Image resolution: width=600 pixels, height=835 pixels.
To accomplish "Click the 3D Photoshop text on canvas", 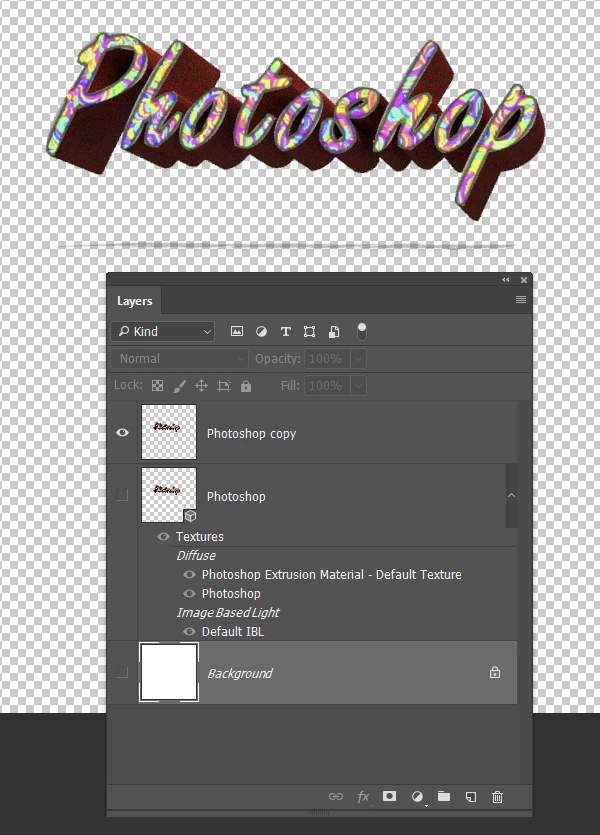I will tap(296, 126).
